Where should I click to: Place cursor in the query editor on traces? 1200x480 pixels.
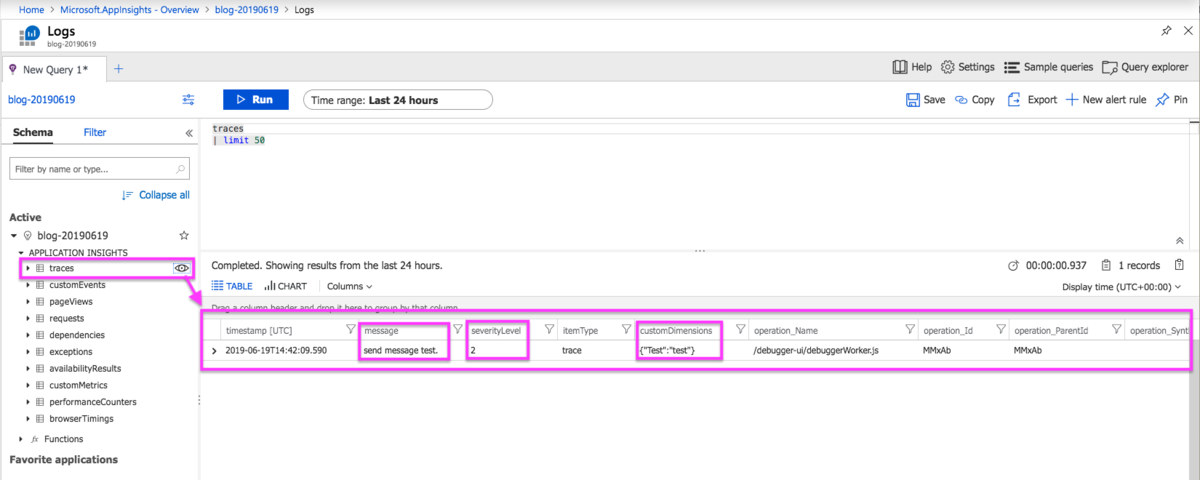coord(230,128)
